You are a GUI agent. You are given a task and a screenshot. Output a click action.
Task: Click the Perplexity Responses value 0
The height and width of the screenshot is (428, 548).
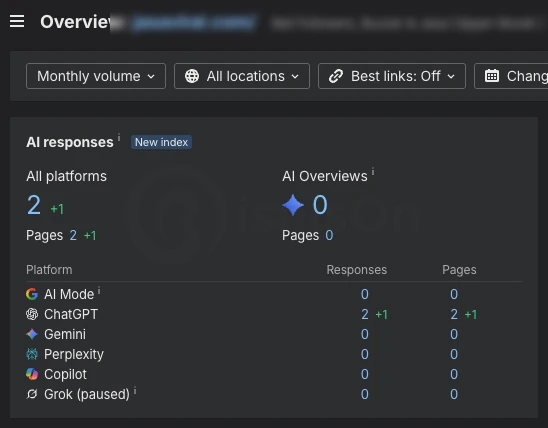click(365, 354)
